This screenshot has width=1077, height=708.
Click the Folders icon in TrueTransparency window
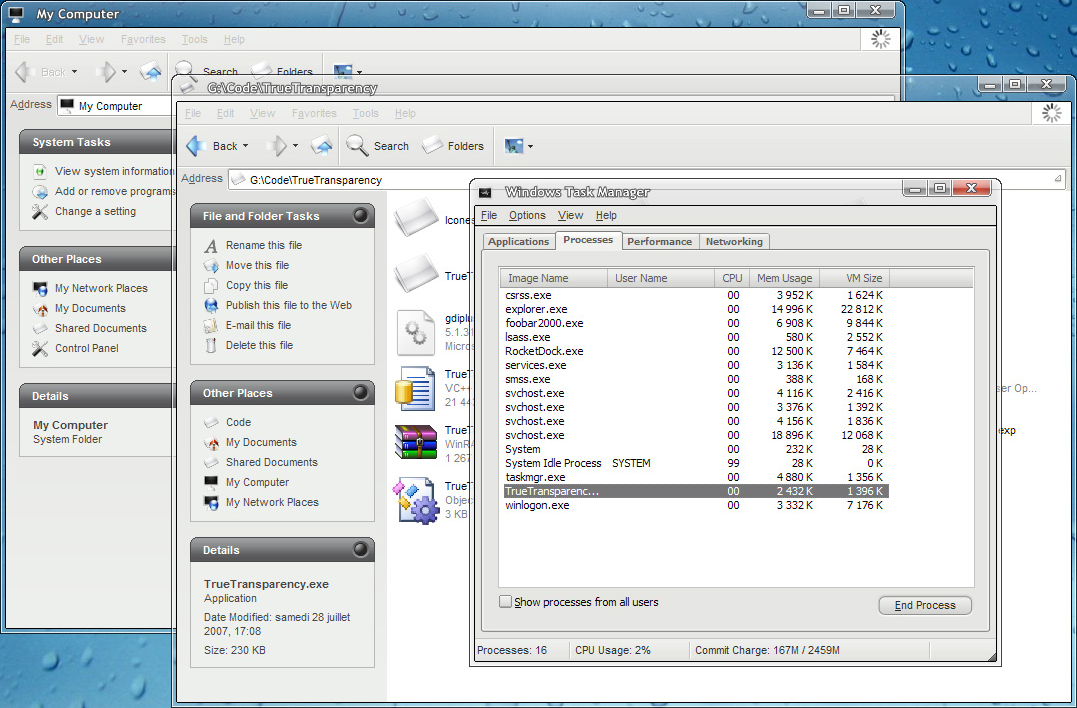432,146
